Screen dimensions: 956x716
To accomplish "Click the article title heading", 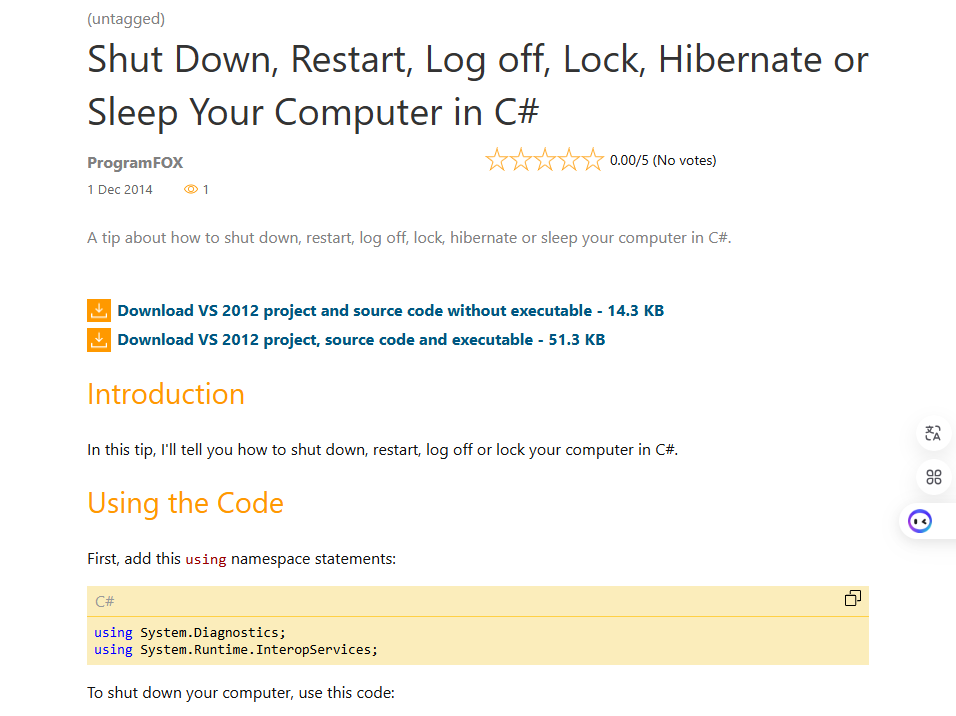I will 477,85.
